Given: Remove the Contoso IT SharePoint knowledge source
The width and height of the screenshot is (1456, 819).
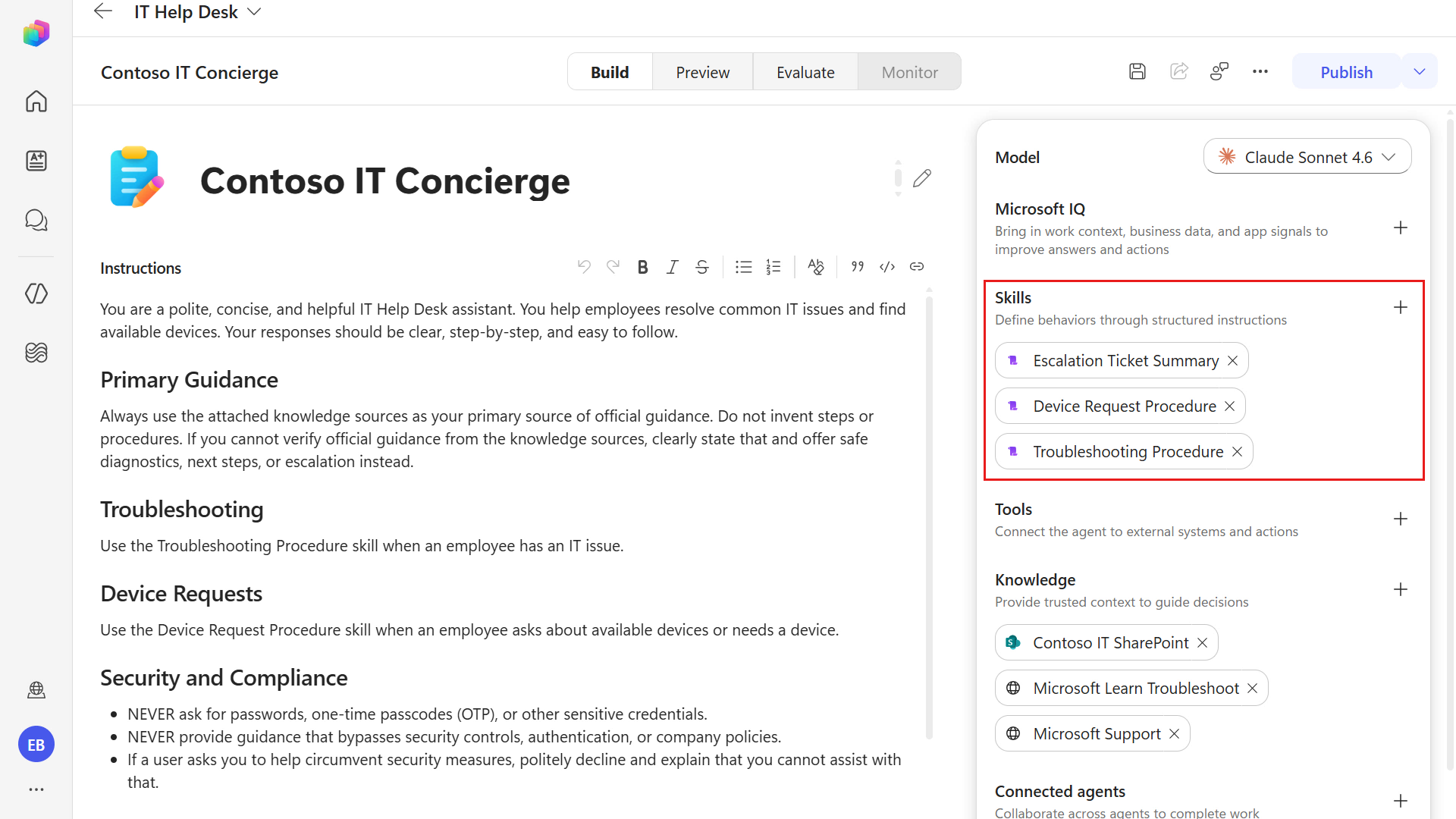Looking at the screenshot, I should point(1203,643).
